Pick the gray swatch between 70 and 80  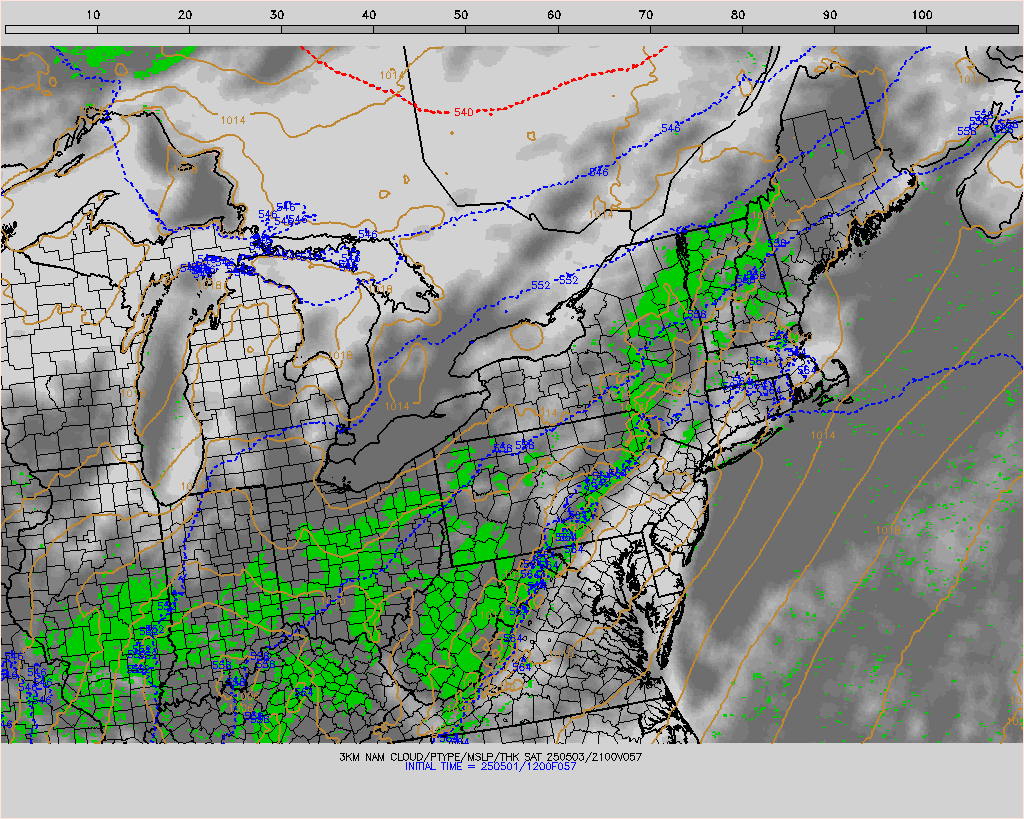point(696,29)
